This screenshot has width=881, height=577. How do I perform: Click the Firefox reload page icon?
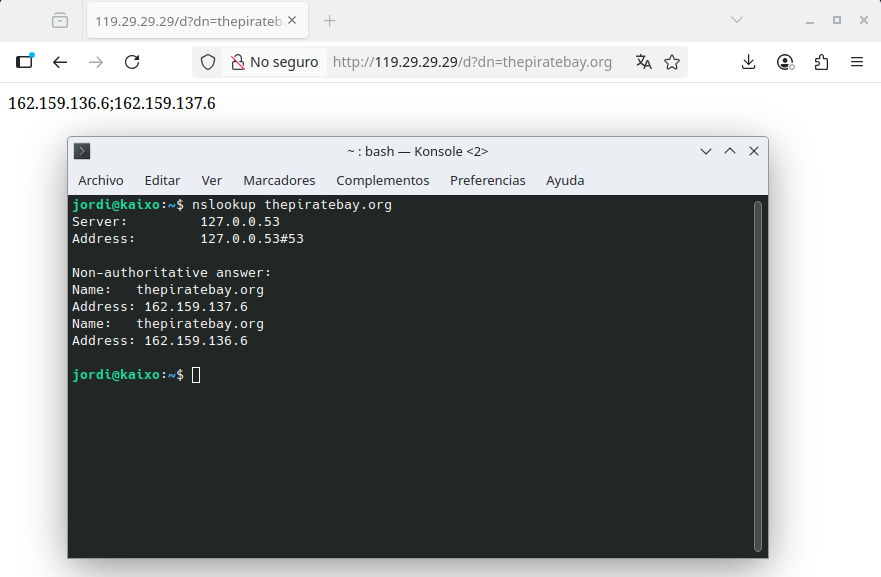tap(132, 62)
